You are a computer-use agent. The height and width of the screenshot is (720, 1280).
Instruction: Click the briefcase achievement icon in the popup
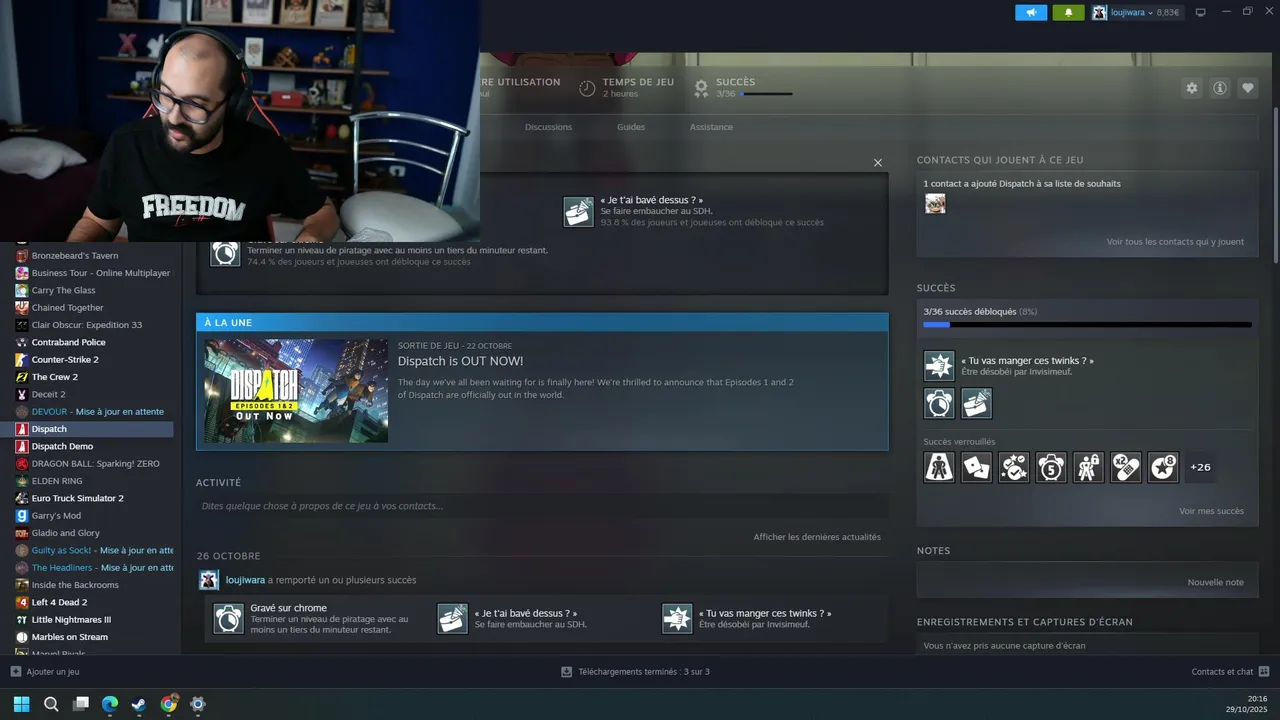pyautogui.click(x=578, y=211)
